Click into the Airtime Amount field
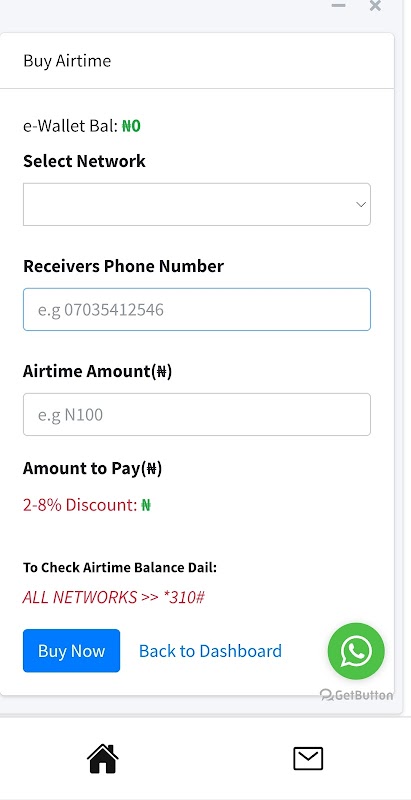The width and height of the screenshot is (411, 800). tap(197, 414)
